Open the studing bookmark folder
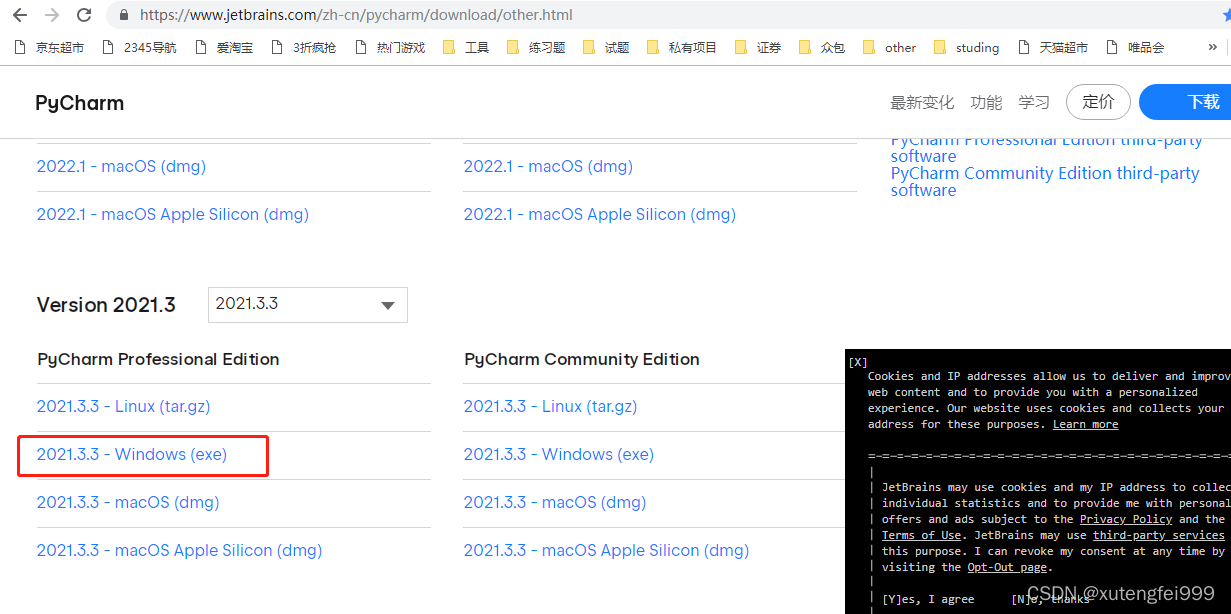 [x=966, y=47]
